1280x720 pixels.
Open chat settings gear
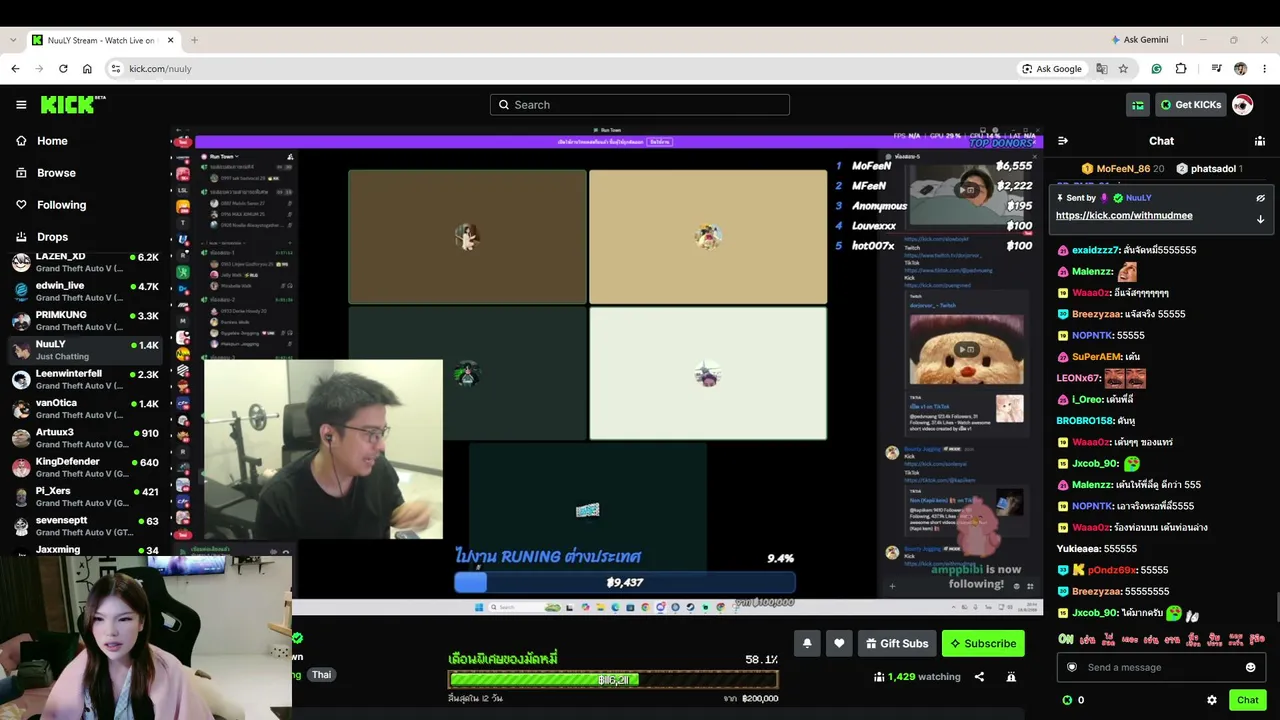(1212, 700)
